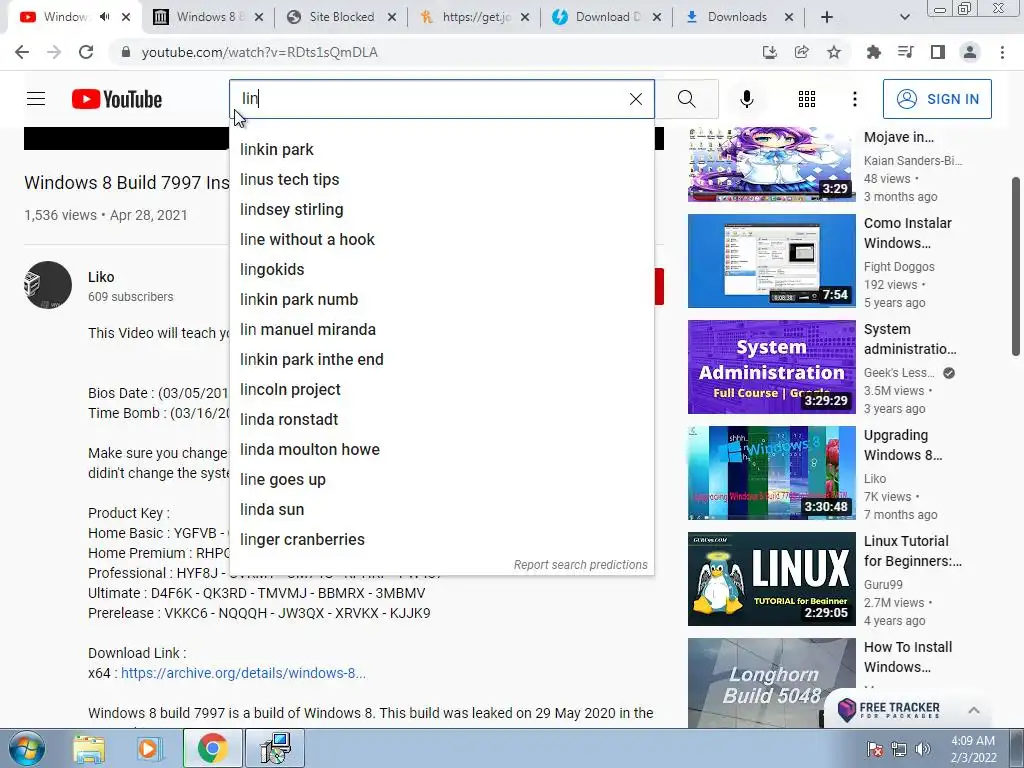Open archive.org download link
Image resolution: width=1024 pixels, height=768 pixels.
[x=243, y=673]
